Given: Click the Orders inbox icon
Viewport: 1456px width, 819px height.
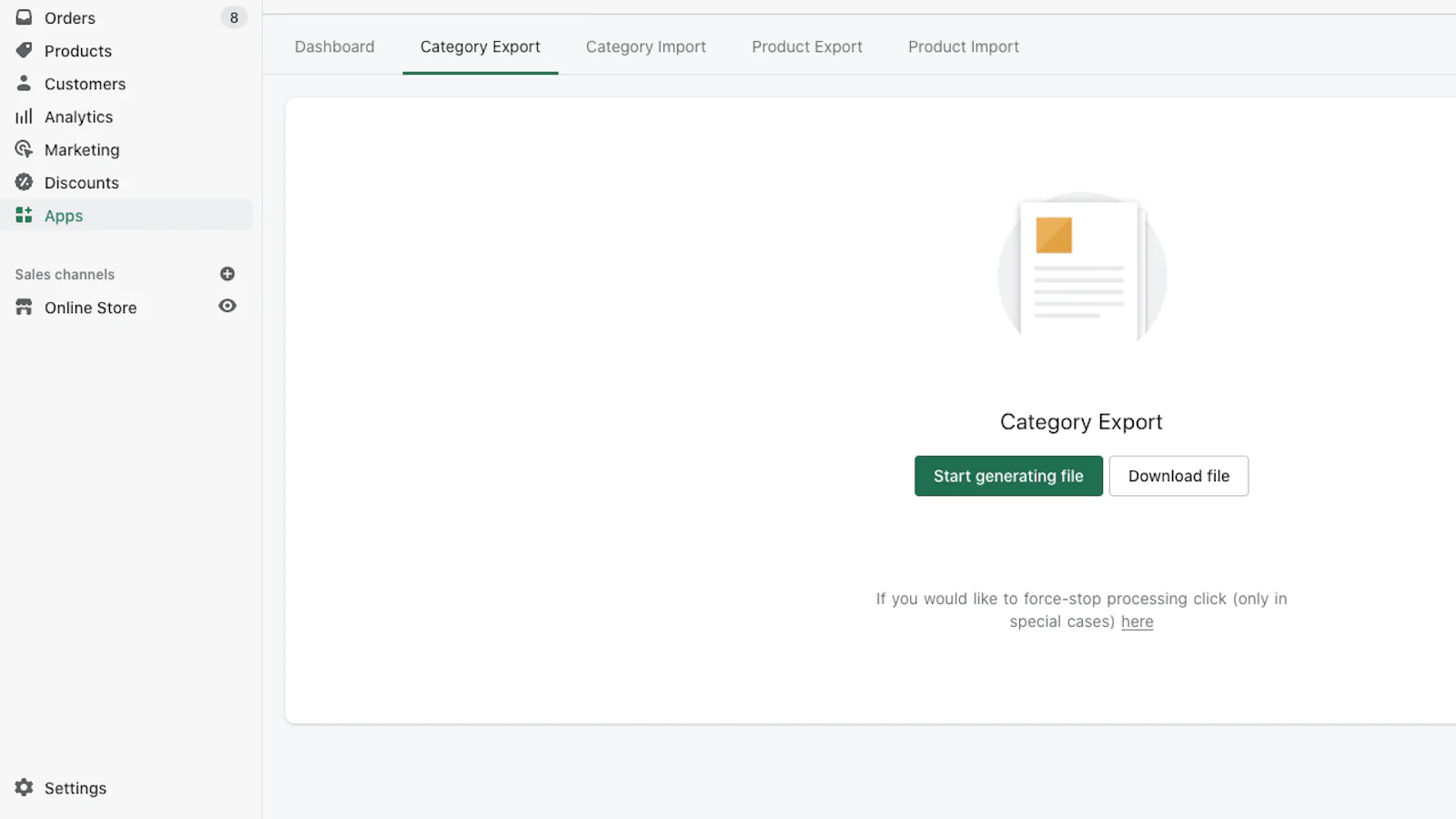Looking at the screenshot, I should [x=24, y=17].
